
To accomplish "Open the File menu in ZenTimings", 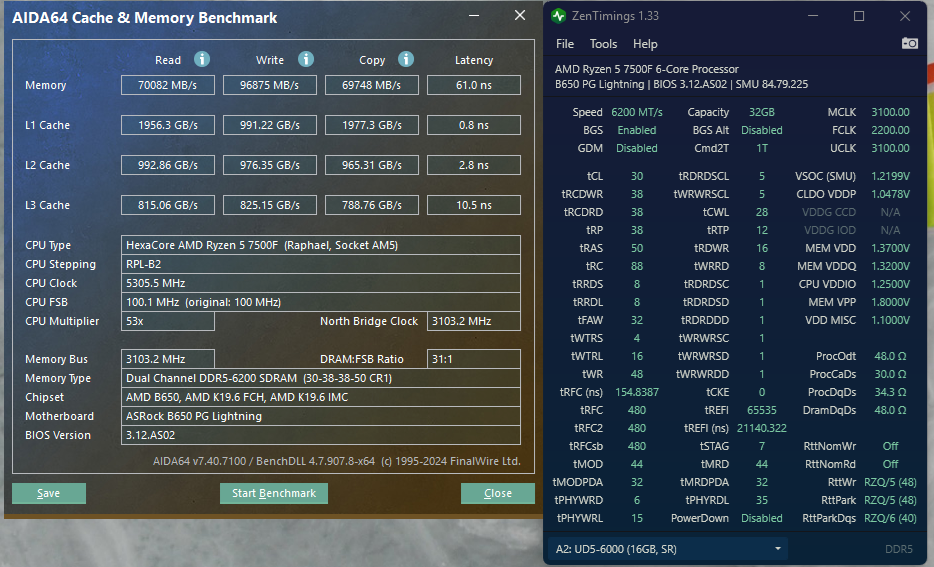I will [x=565, y=44].
